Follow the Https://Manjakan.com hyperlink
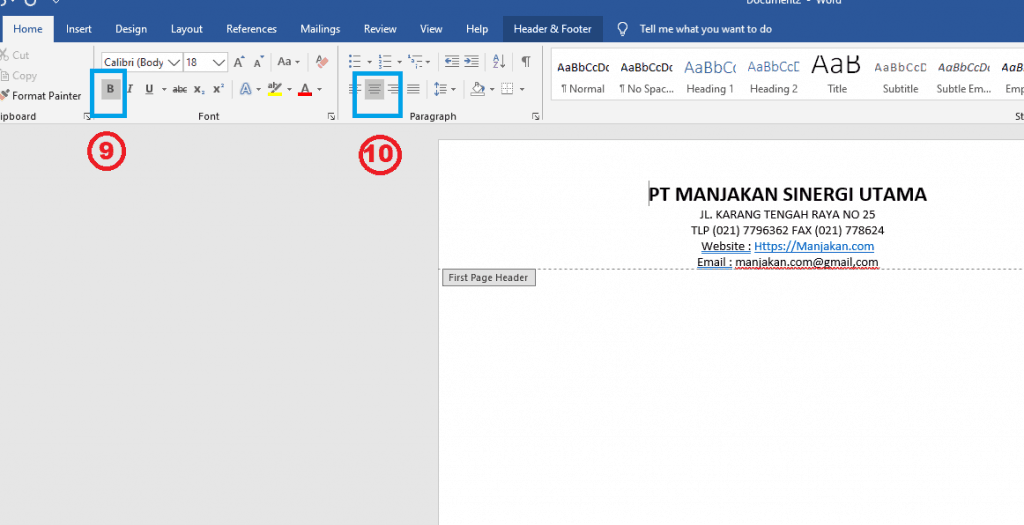 pos(814,246)
